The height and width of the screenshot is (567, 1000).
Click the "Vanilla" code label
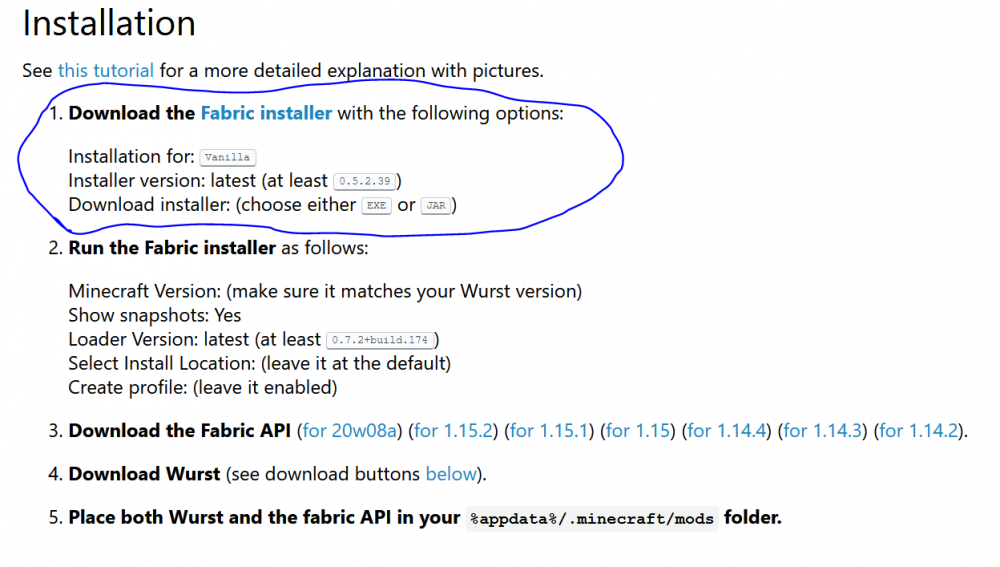click(x=228, y=157)
